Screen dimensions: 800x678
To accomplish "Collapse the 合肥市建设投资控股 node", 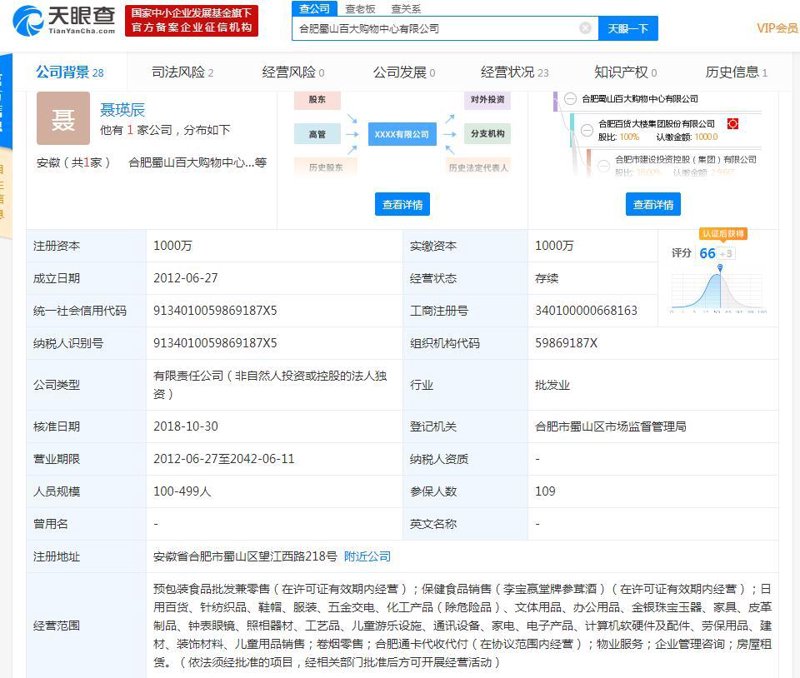I will [604, 165].
